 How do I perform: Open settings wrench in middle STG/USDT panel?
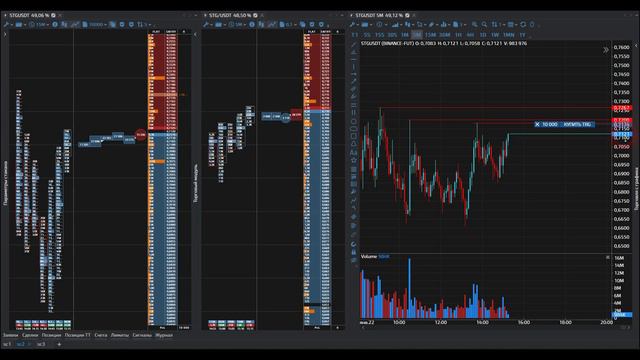(207, 24)
